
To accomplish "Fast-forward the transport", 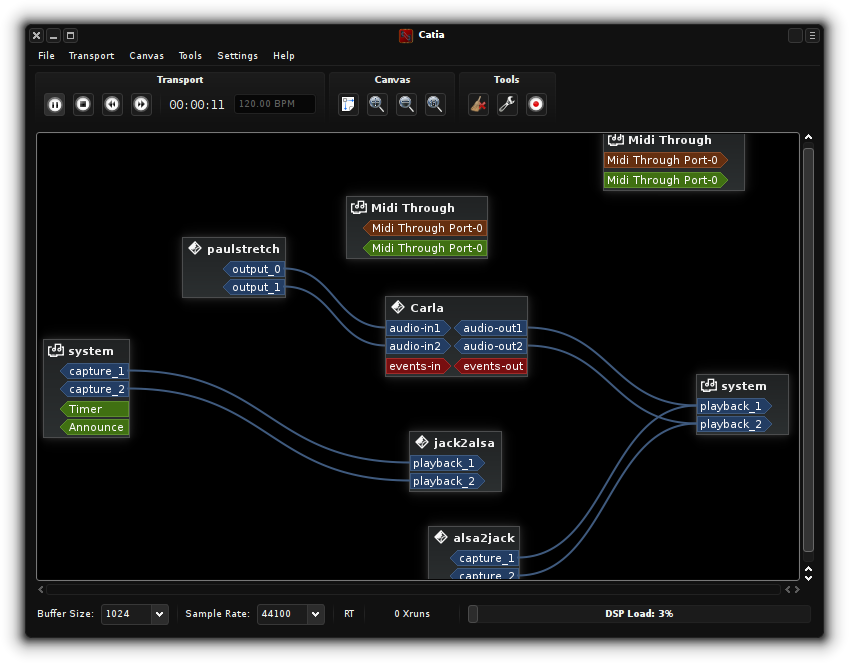I will click(x=141, y=104).
